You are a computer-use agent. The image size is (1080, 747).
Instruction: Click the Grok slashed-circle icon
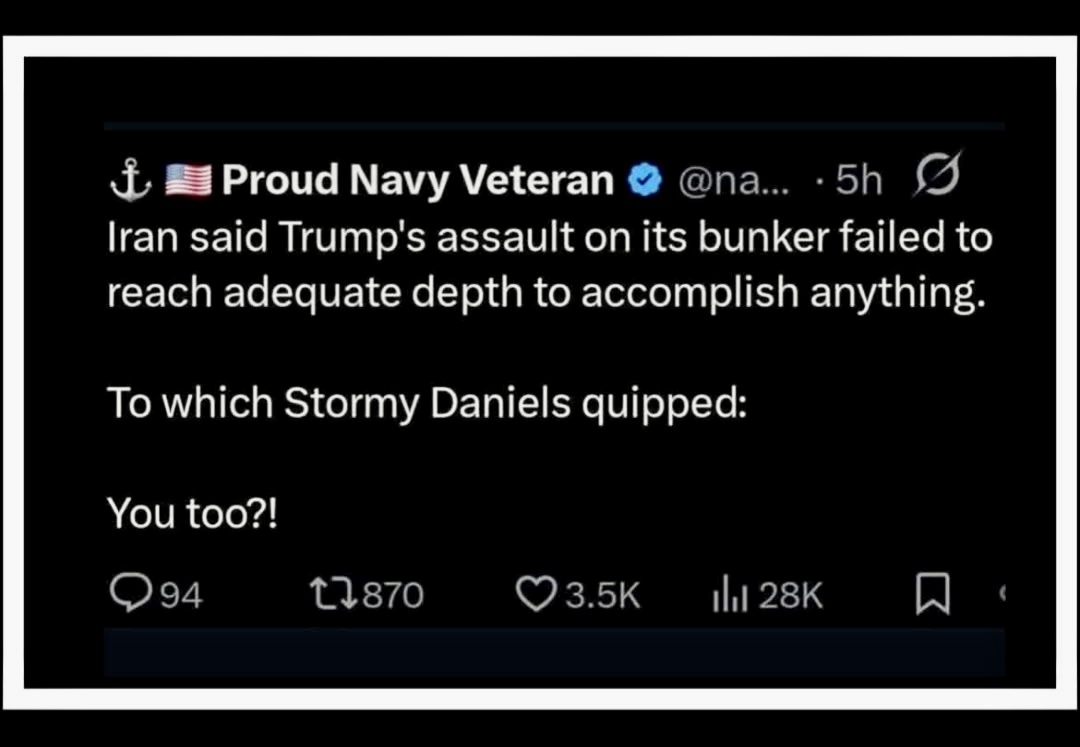tap(937, 177)
